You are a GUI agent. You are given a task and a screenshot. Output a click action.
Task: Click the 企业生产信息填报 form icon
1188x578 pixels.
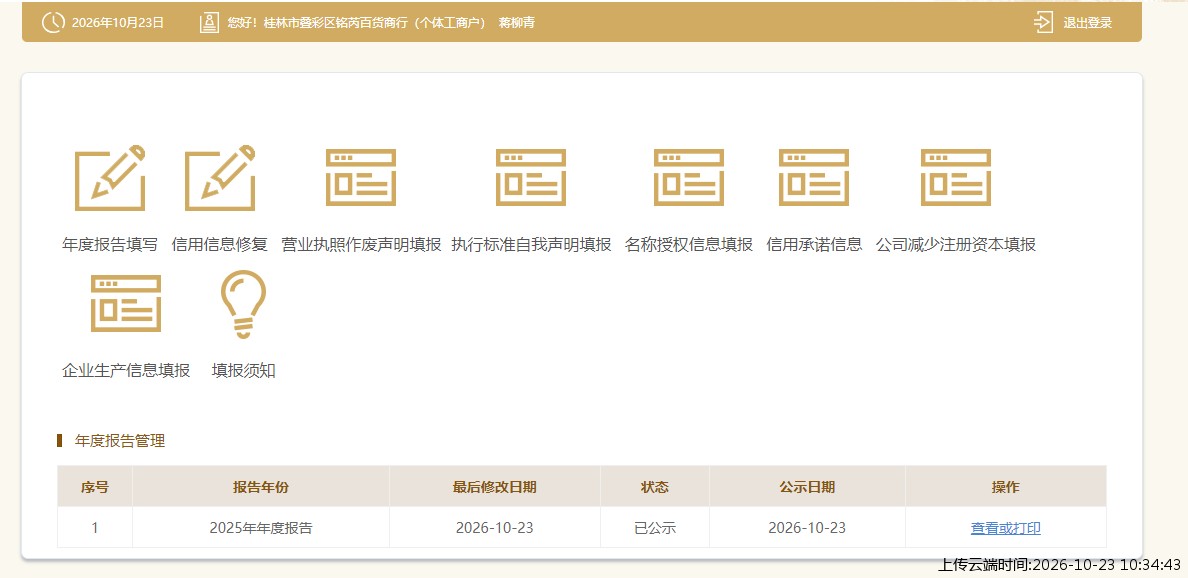point(126,303)
